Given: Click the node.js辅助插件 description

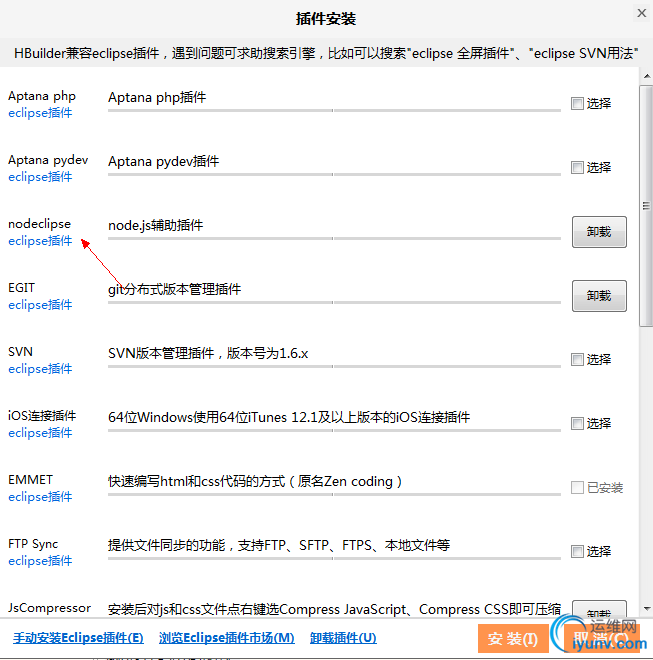Looking at the screenshot, I should click(x=155, y=226).
